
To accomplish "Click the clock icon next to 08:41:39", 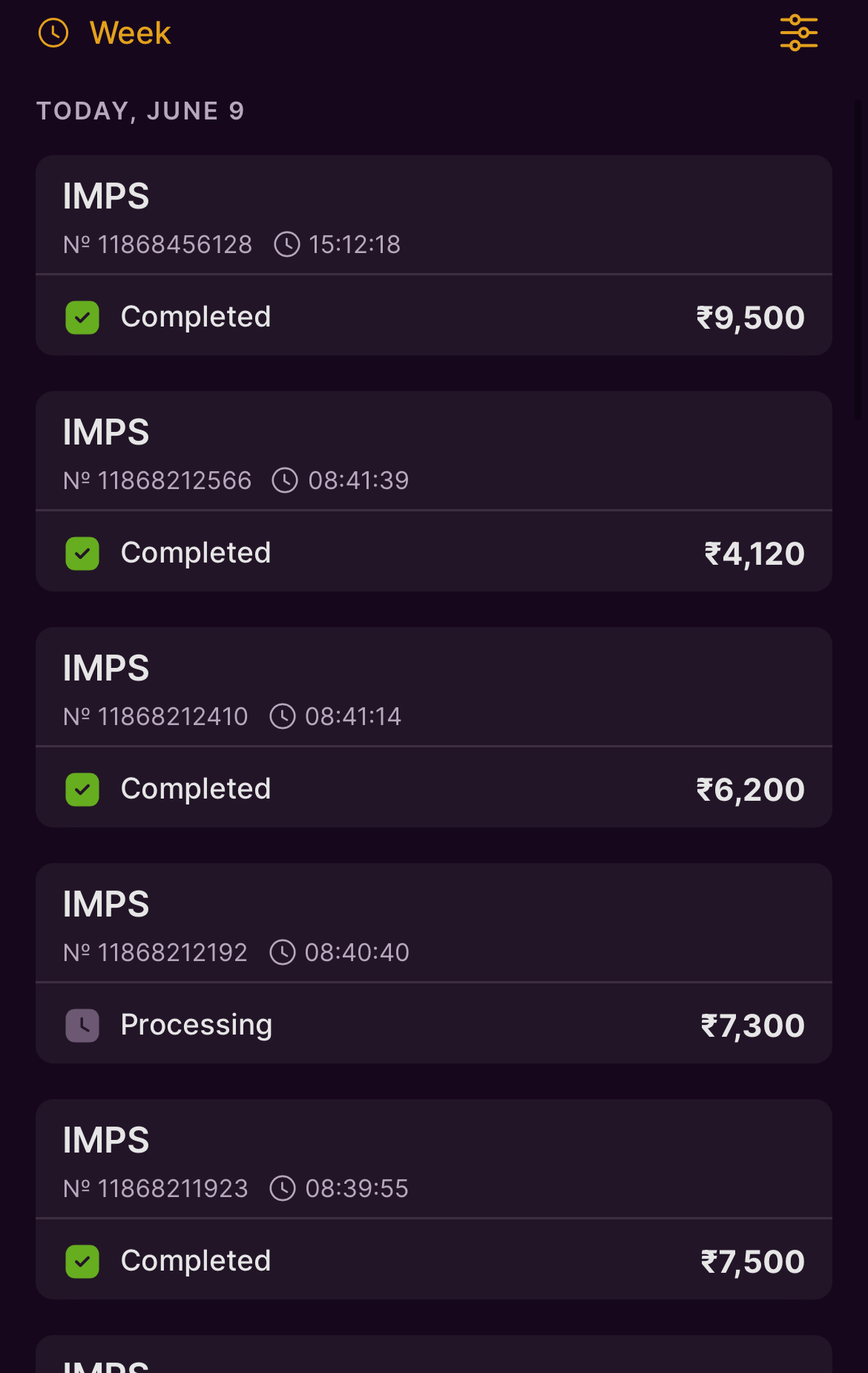I will click(x=285, y=480).
